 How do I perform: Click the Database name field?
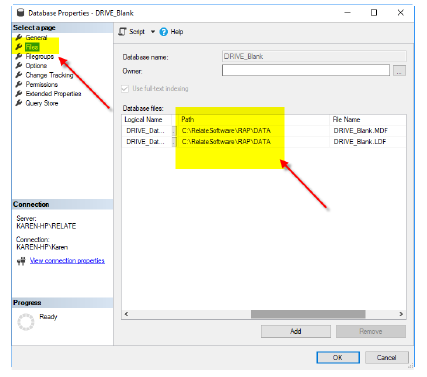[x=314, y=56]
